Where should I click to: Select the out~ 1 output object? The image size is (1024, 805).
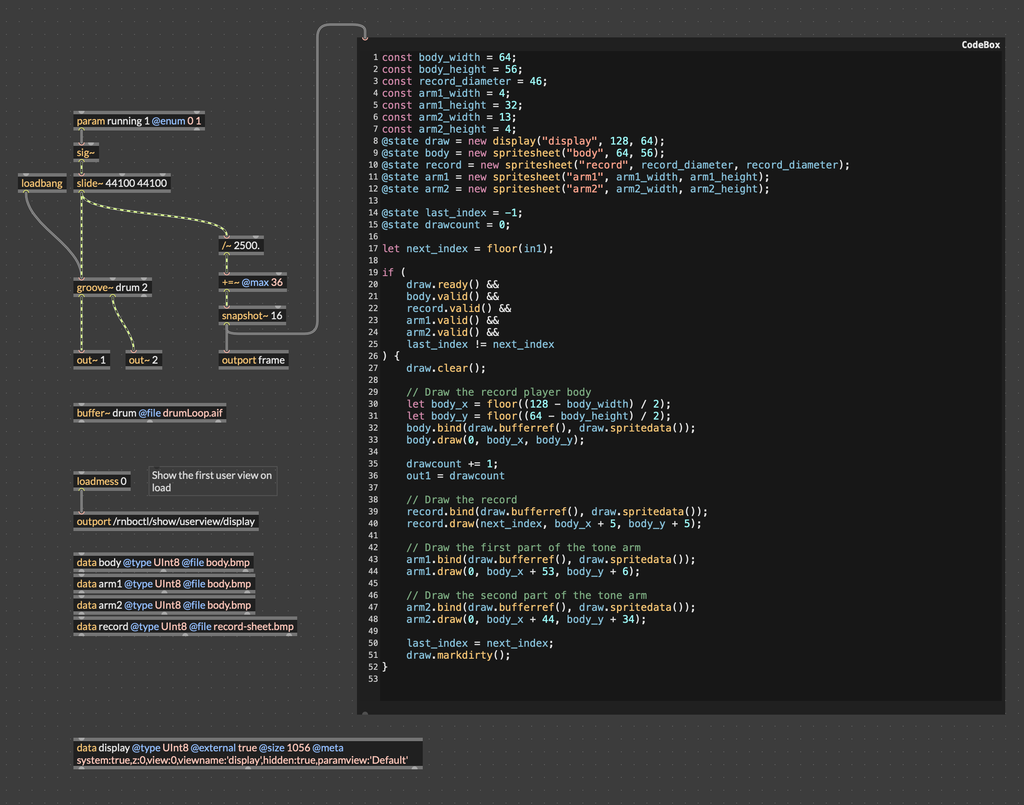point(91,360)
